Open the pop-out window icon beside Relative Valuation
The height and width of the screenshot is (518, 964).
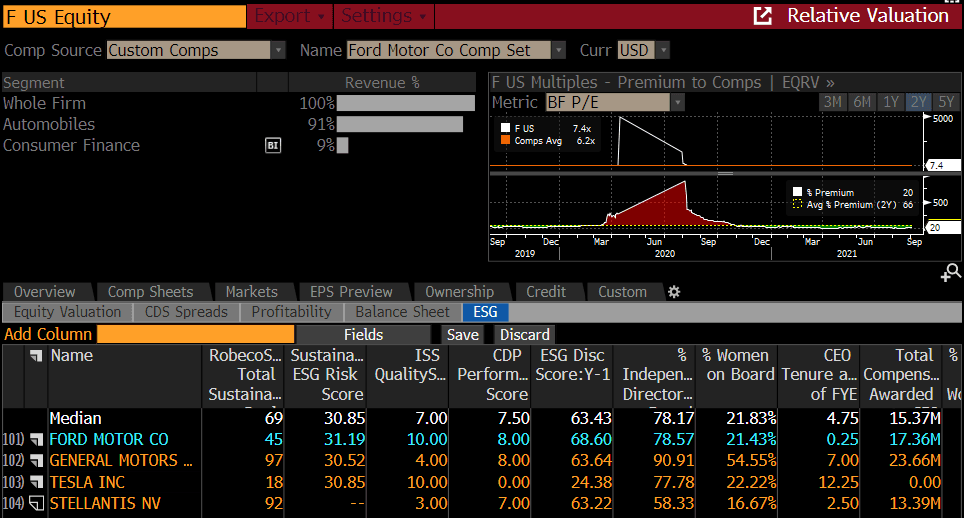point(762,16)
